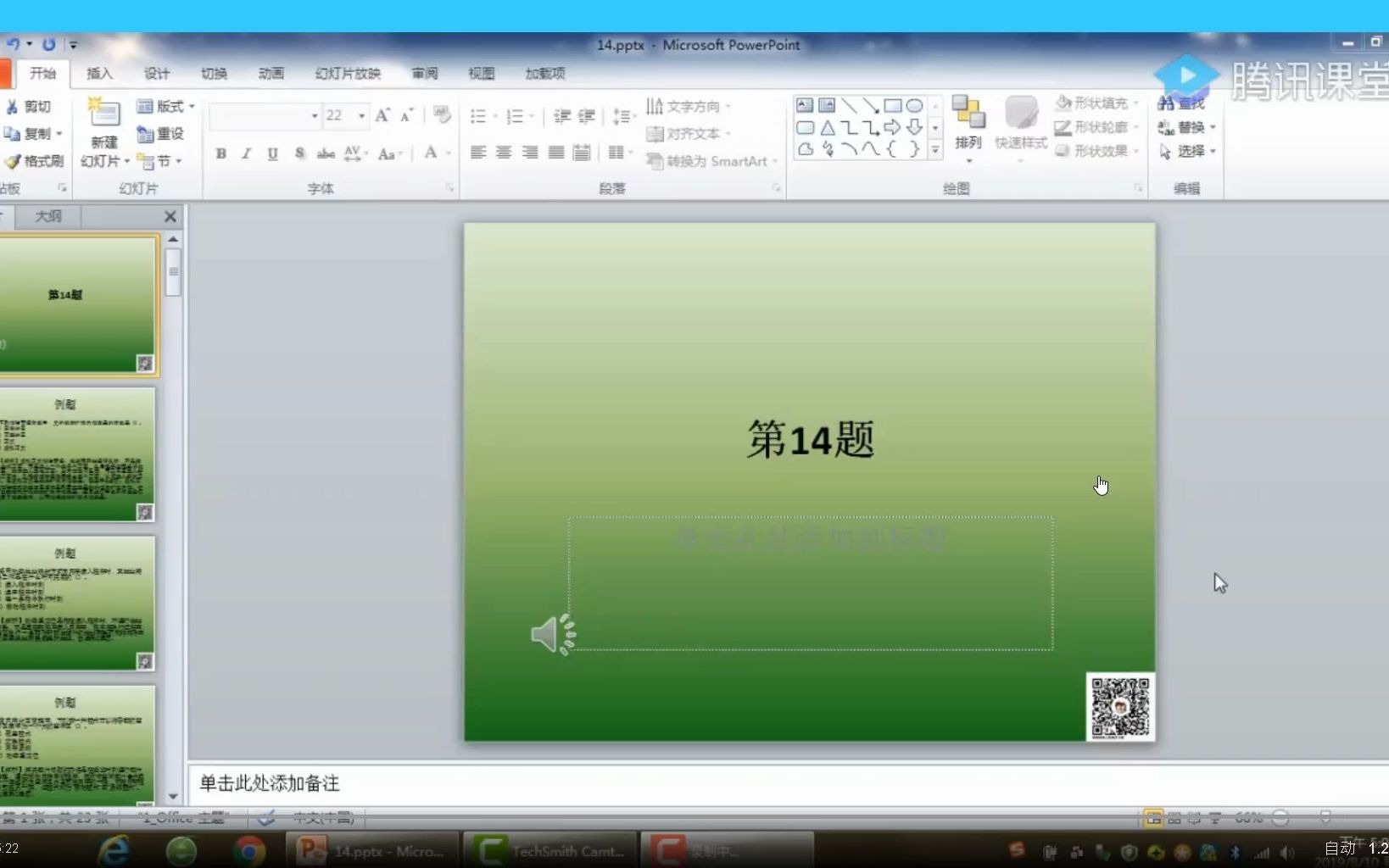The image size is (1389, 868).
Task: Click the Shape Outline (形状轮廓) button
Action: [1096, 127]
